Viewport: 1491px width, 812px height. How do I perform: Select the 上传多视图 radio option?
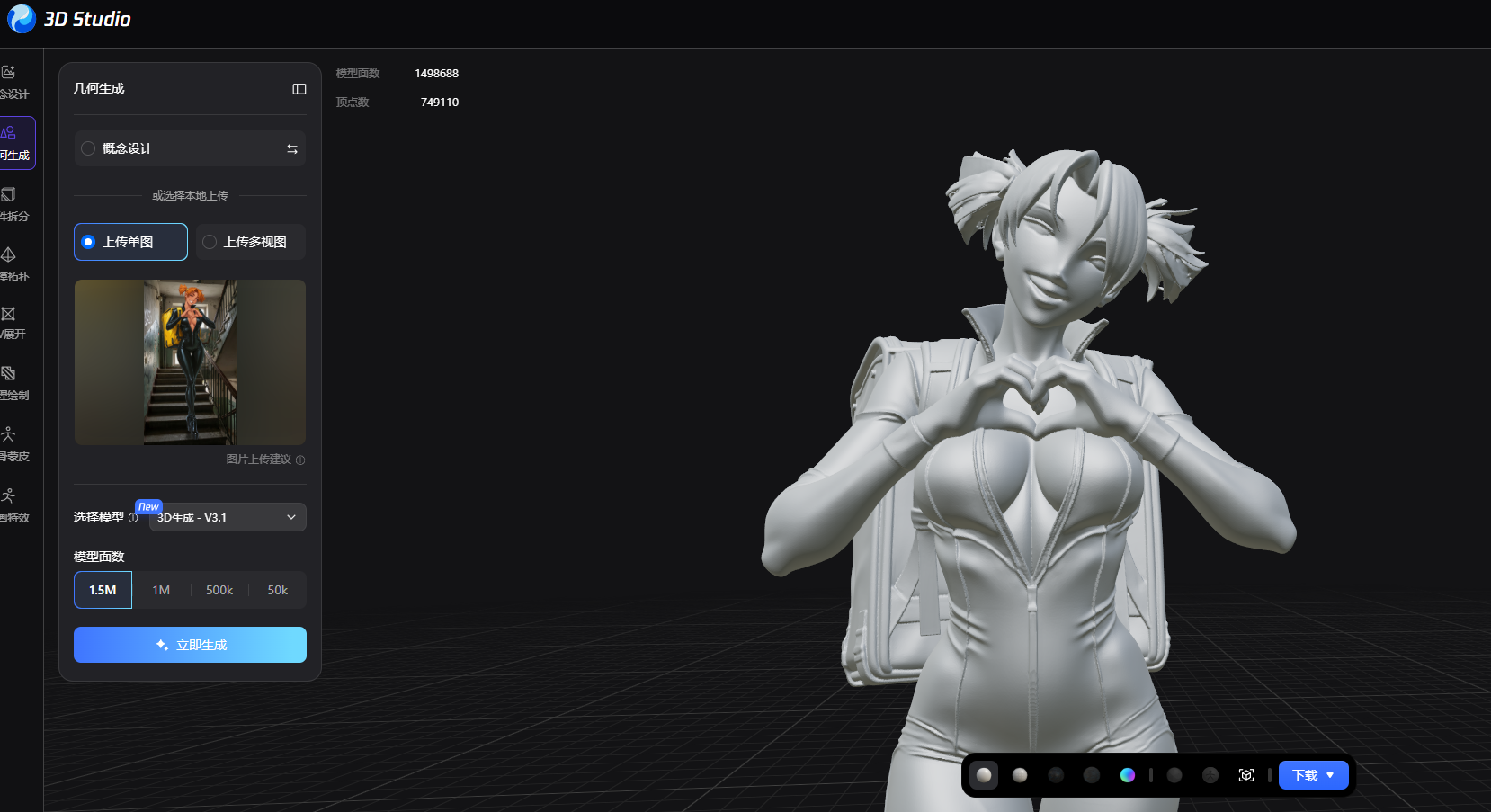(210, 242)
